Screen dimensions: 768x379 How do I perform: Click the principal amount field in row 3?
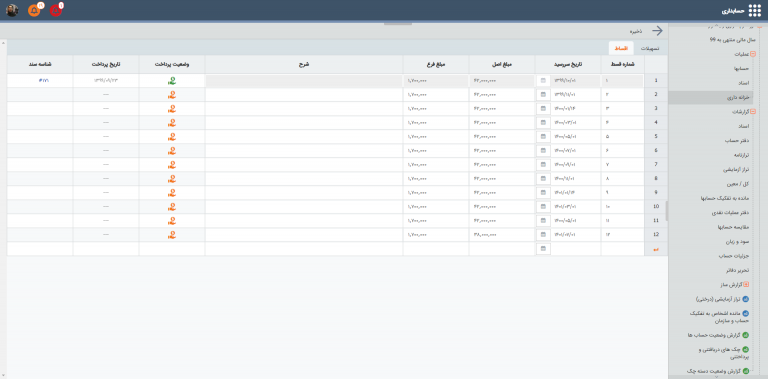(x=502, y=109)
